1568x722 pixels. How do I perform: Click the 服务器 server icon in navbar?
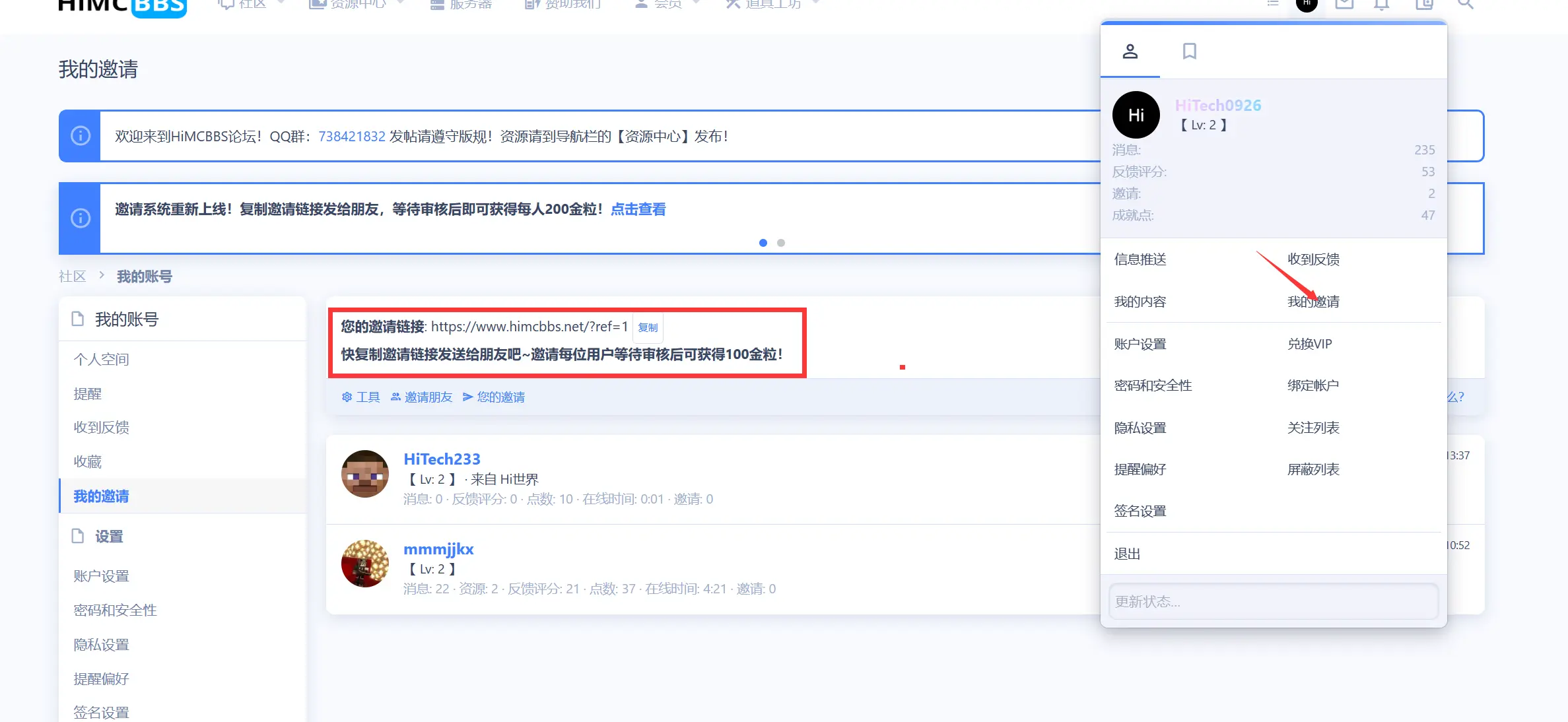click(436, 4)
